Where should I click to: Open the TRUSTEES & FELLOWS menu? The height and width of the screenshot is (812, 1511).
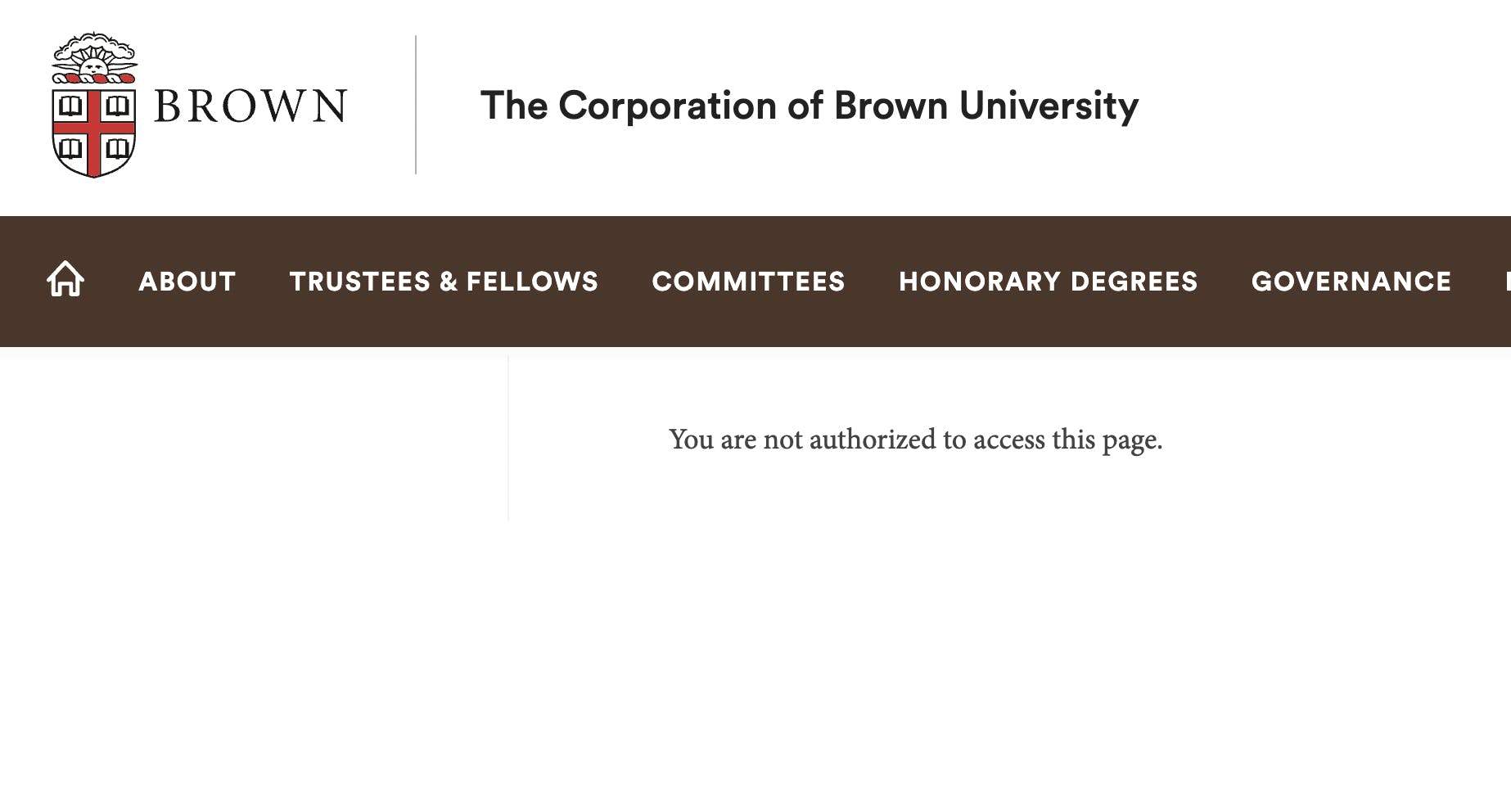[444, 282]
